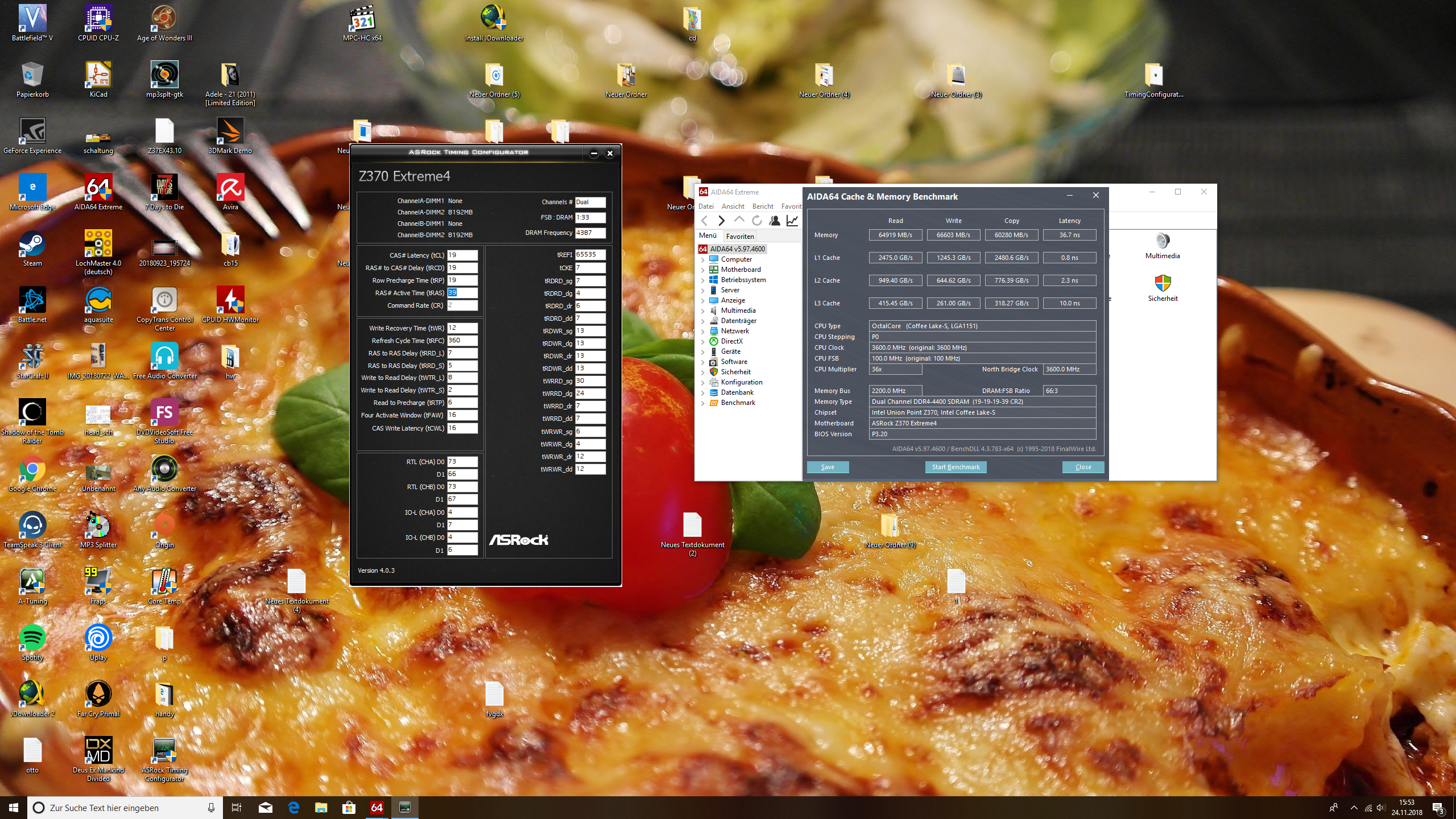Click the AIDA64 taskbar icon
This screenshot has width=1456, height=819.
pyautogui.click(x=377, y=807)
